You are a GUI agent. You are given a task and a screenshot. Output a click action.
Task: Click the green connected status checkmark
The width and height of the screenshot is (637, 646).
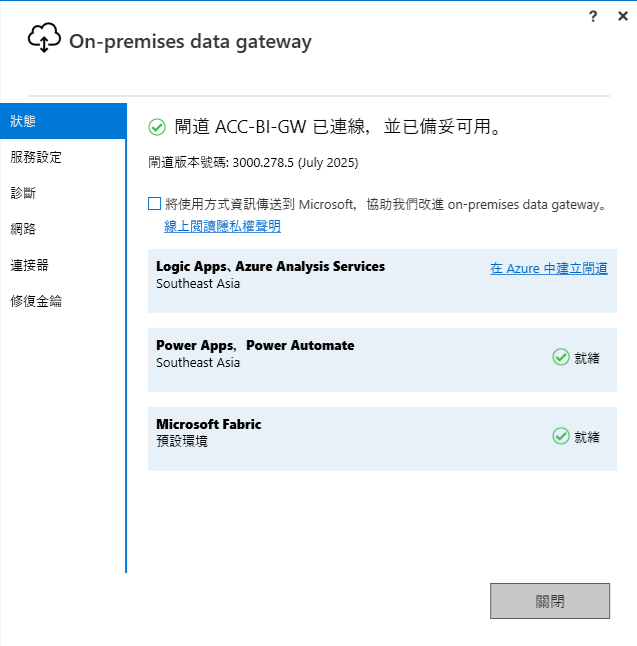click(156, 127)
